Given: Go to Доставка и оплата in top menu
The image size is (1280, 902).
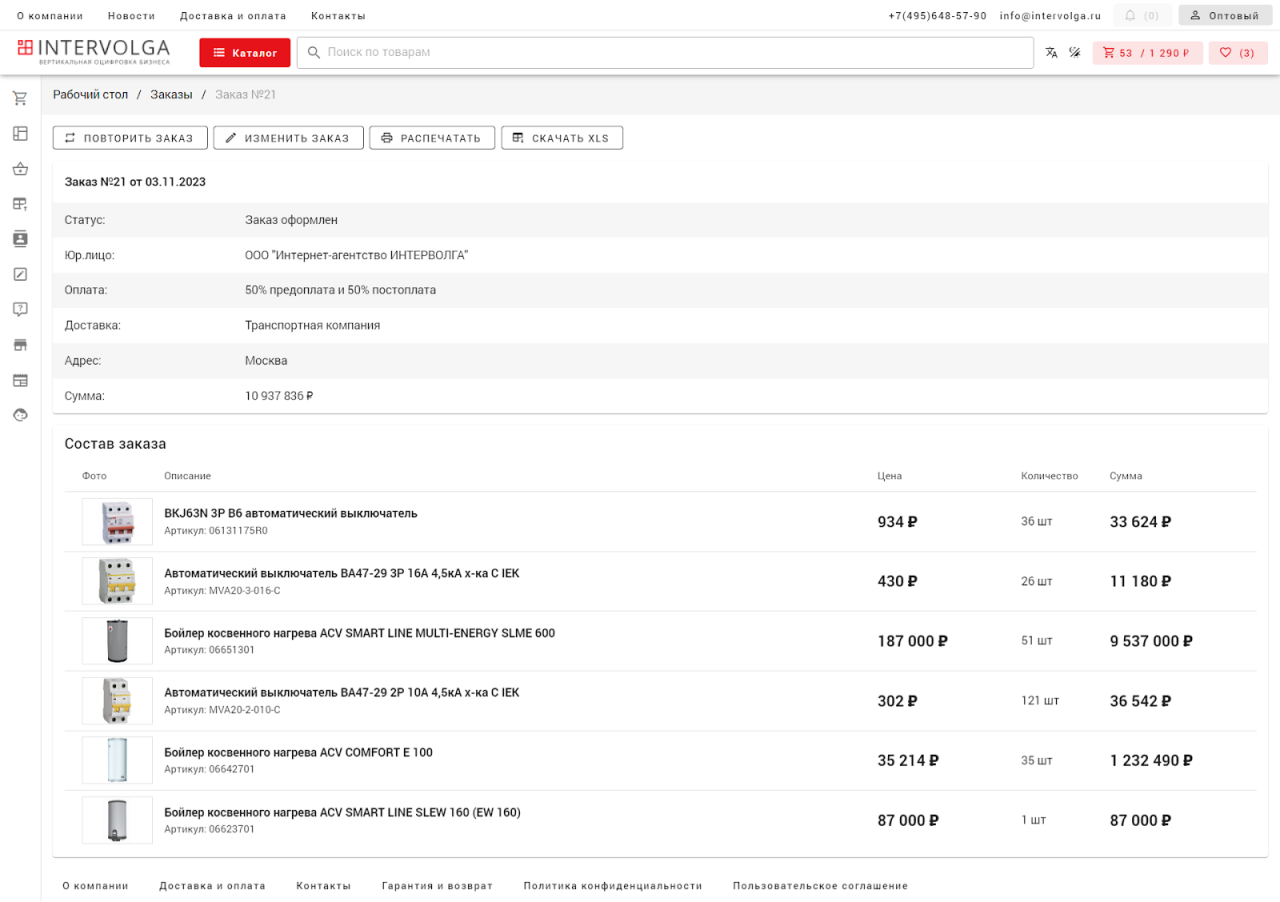Looking at the screenshot, I should click(x=233, y=16).
